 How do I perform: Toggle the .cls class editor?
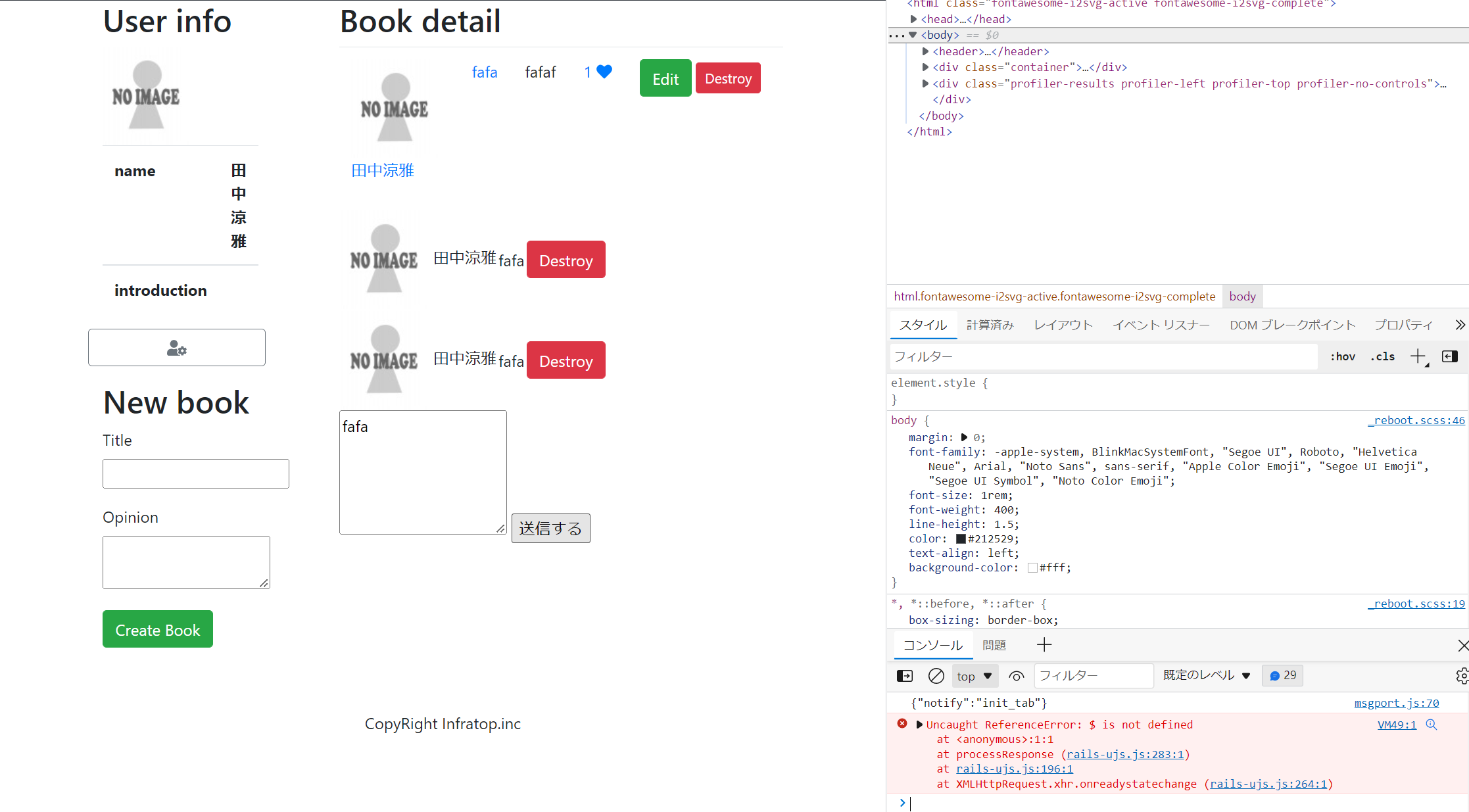point(1382,356)
